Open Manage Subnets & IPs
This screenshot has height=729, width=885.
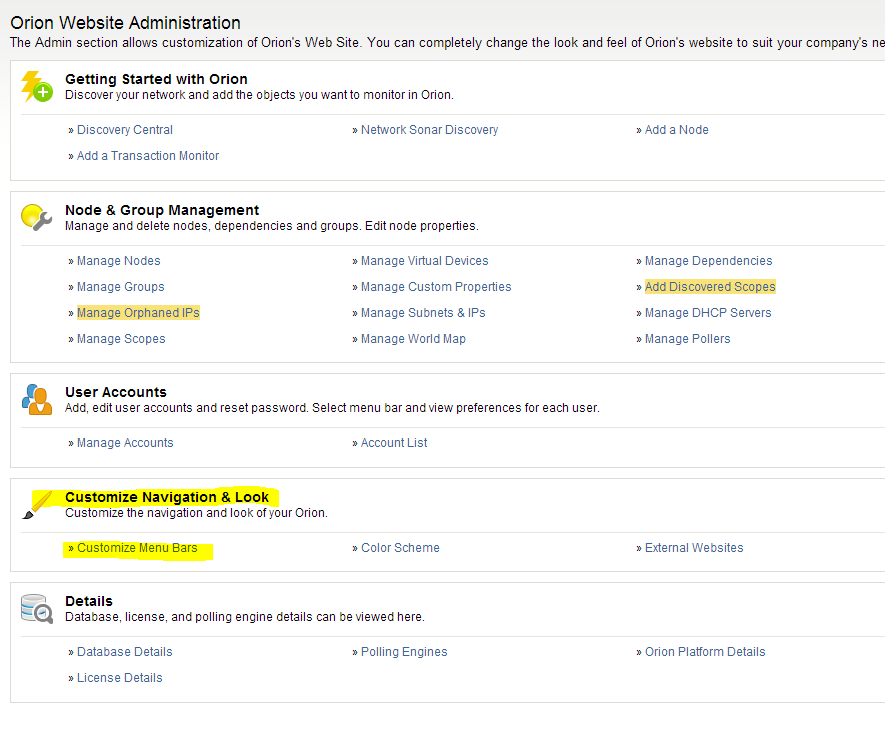[x=423, y=313]
